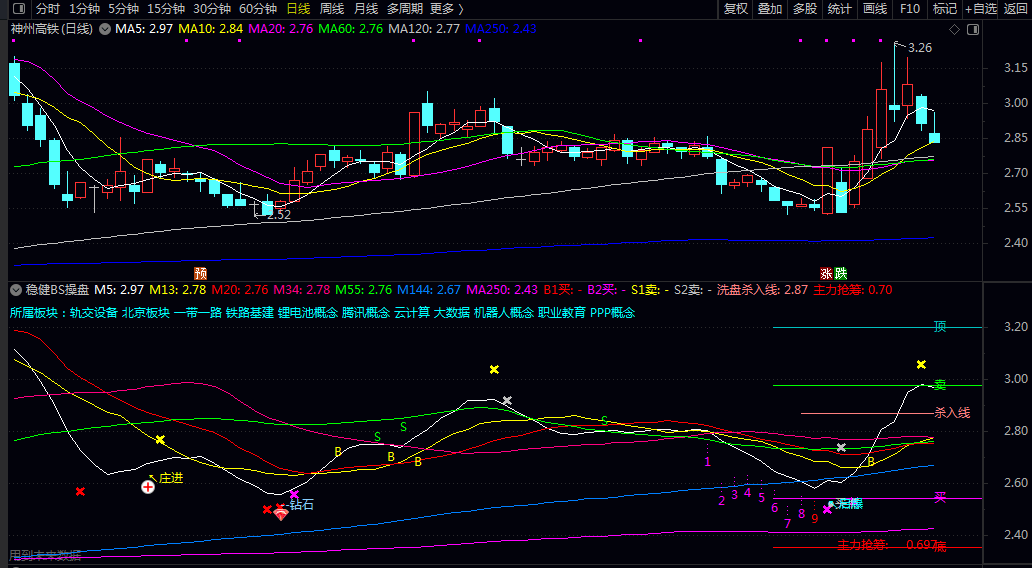Click the 铁路基建 sector link
The width and height of the screenshot is (1032, 568).
pyautogui.click(x=250, y=312)
